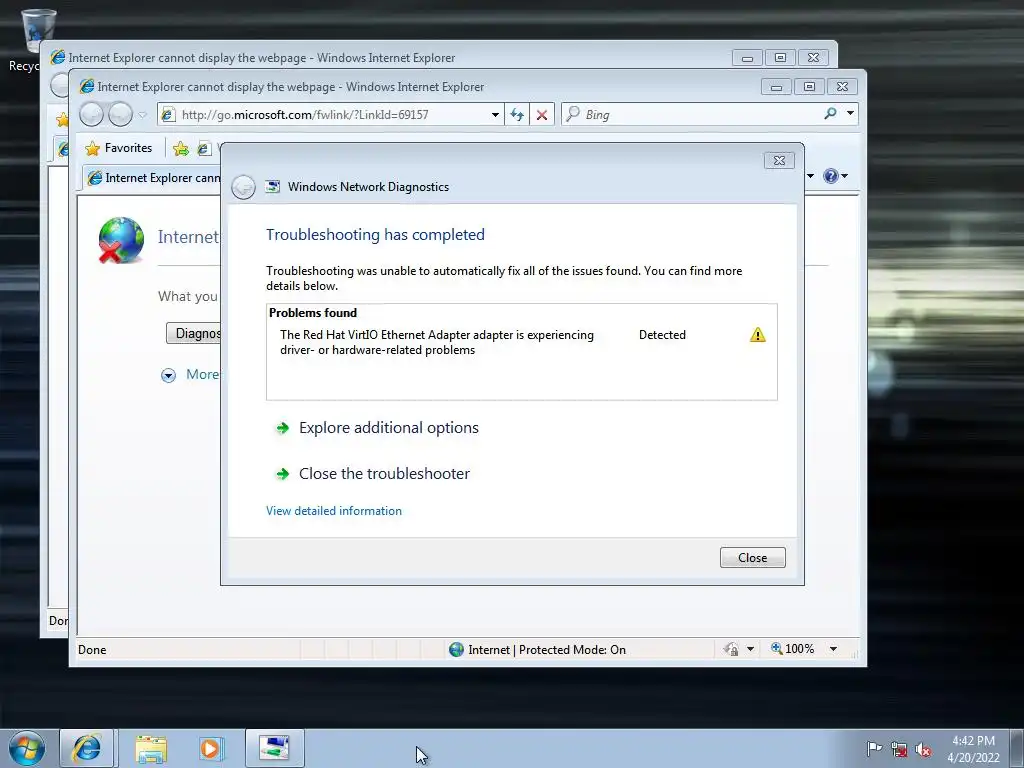The height and width of the screenshot is (768, 1024).
Task: Open the recent pages dropdown arrow
Action: coord(142,116)
